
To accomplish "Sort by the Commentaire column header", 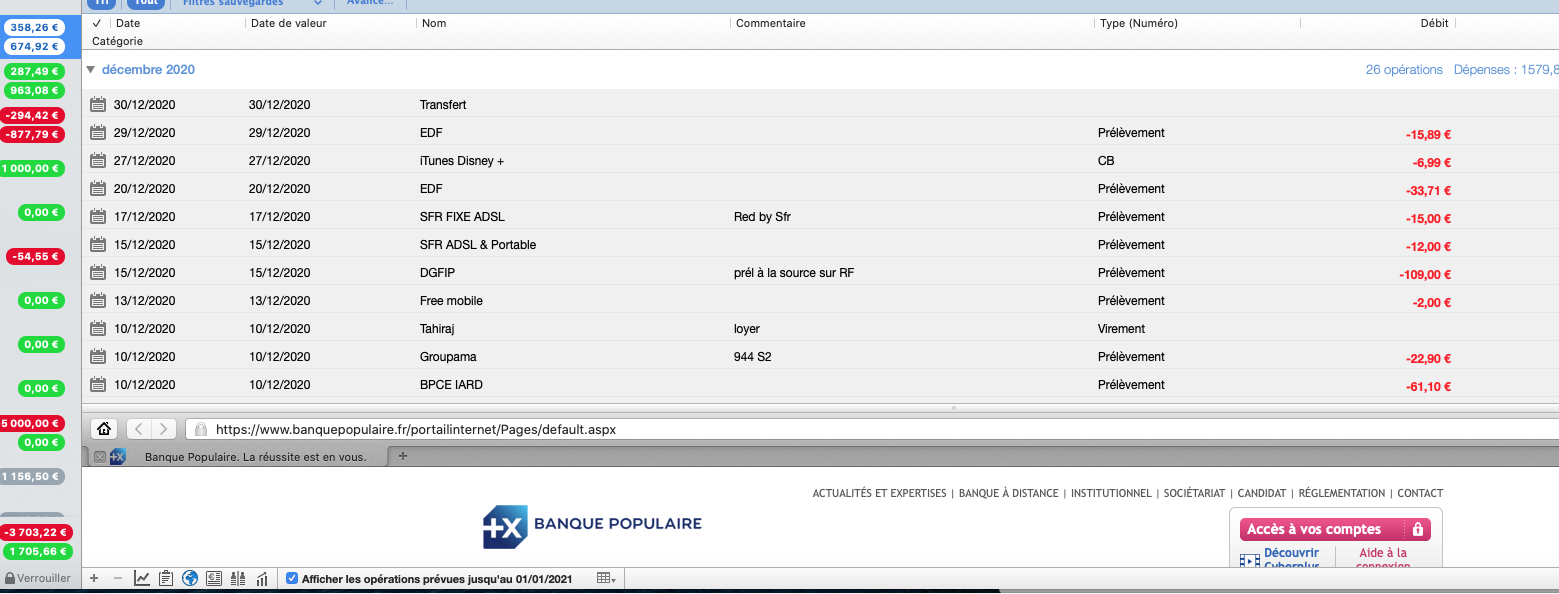I will [x=771, y=23].
